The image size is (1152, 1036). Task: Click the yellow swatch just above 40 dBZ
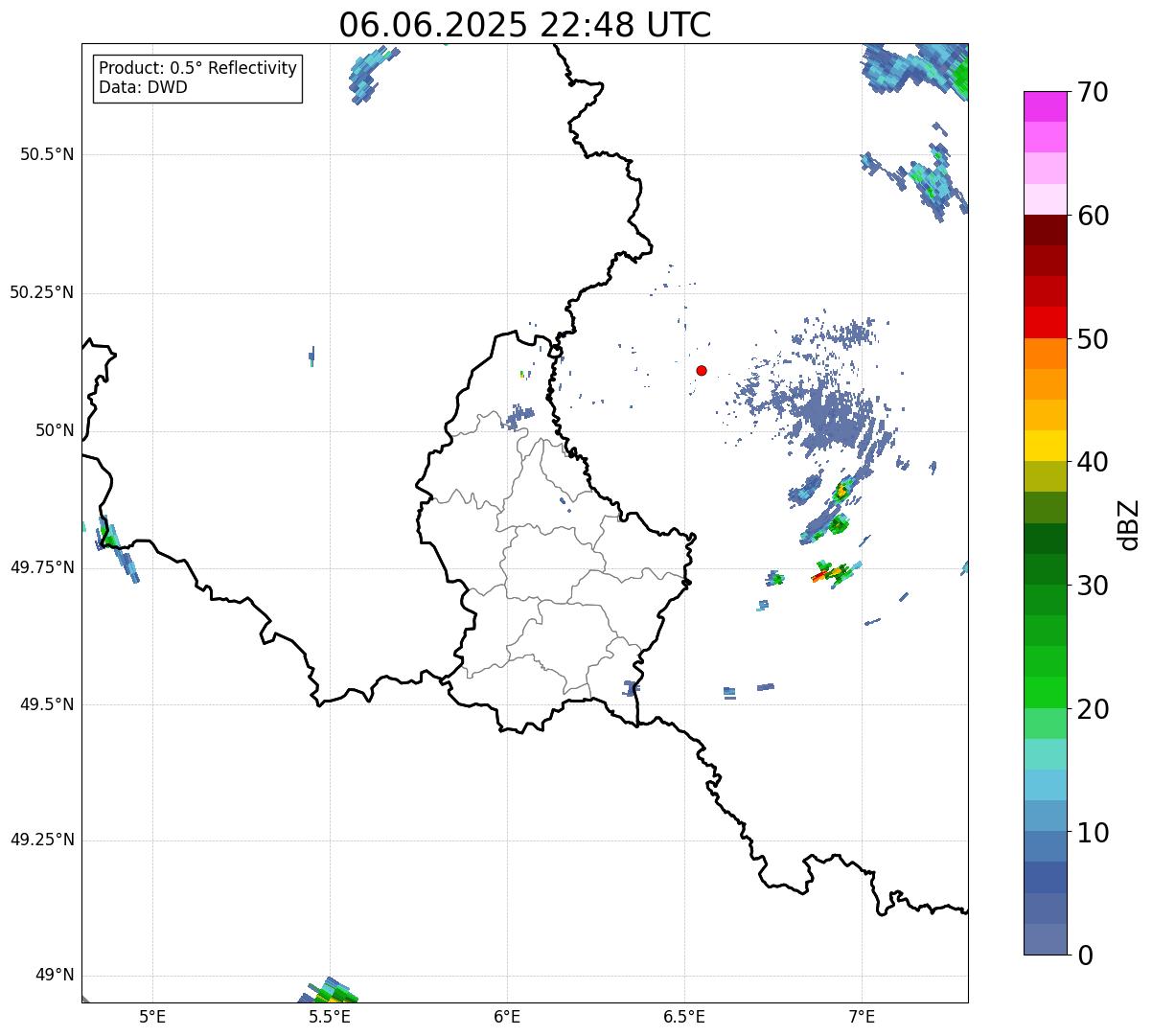(1046, 446)
